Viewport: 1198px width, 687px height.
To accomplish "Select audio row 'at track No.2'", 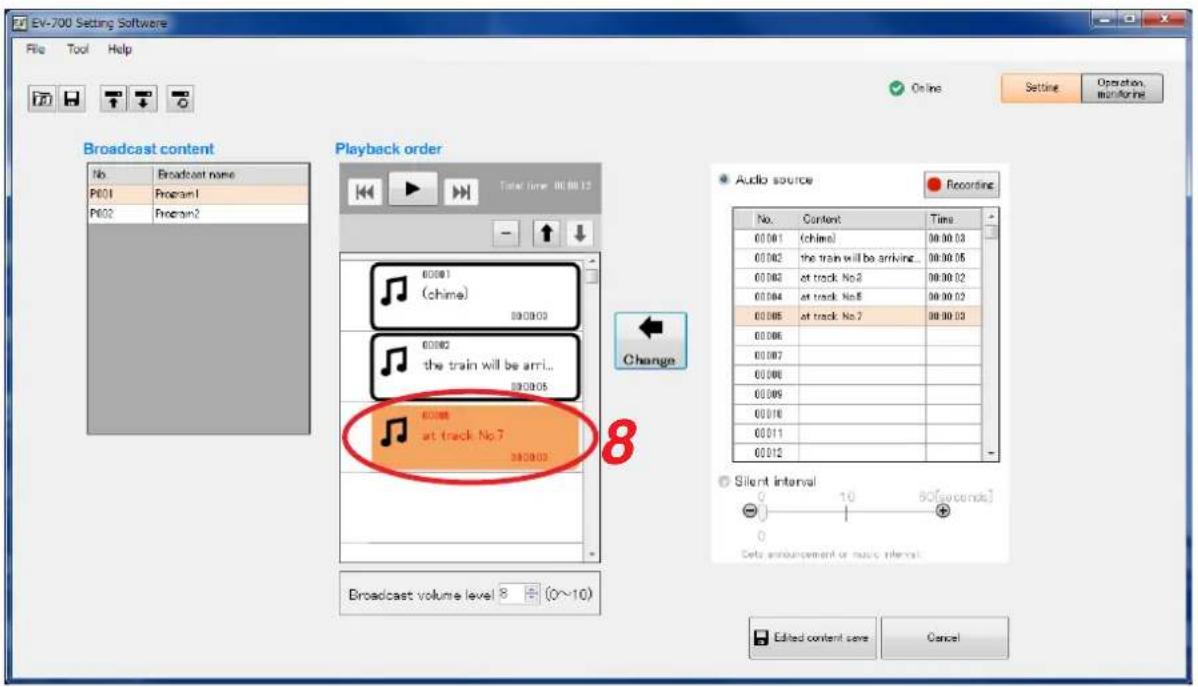I will point(856,277).
